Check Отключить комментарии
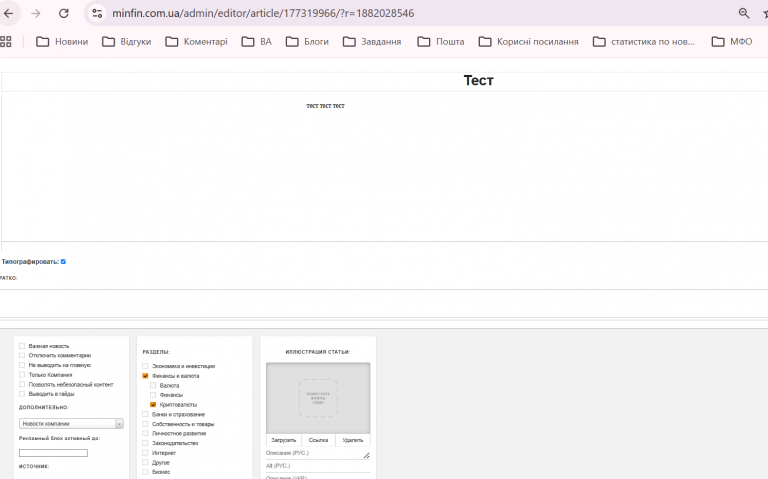This screenshot has width=768, height=479. coord(22,355)
